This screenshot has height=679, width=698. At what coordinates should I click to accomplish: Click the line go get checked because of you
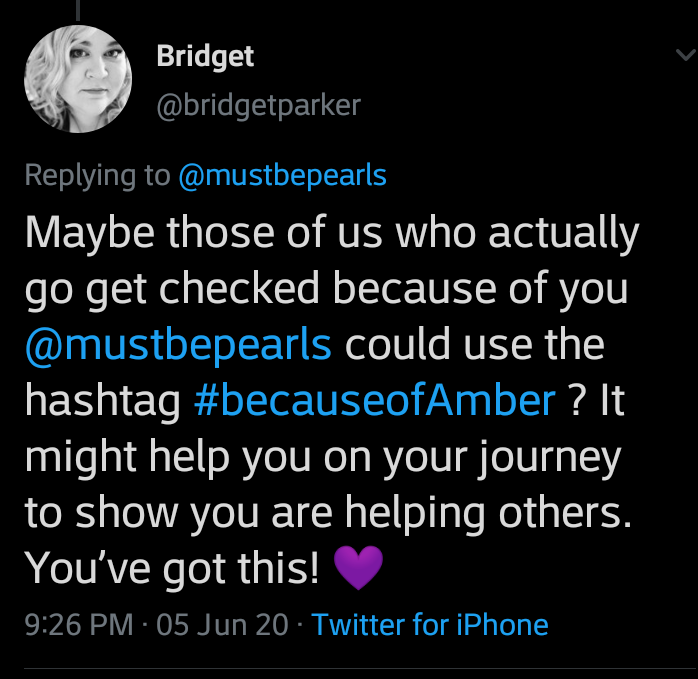326,290
